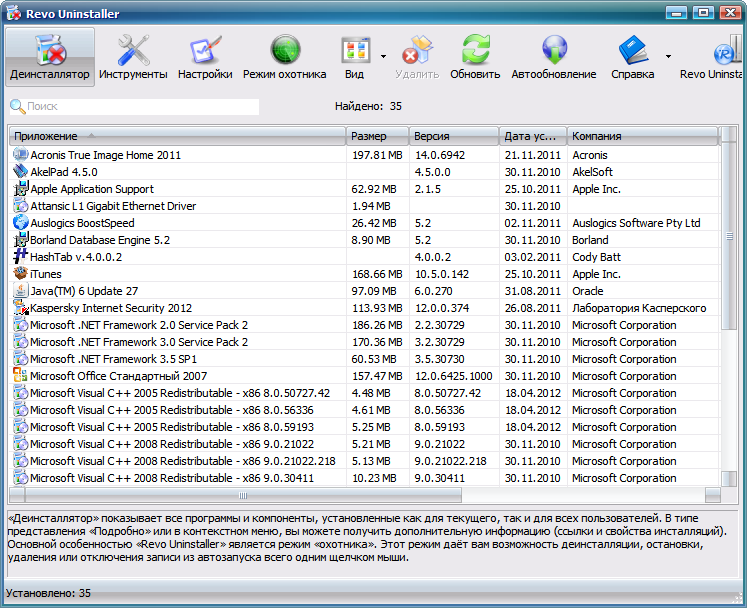The height and width of the screenshot is (608, 747).
Task: Select Attansic L1 Gigabit driver icon
Action: click(20, 206)
